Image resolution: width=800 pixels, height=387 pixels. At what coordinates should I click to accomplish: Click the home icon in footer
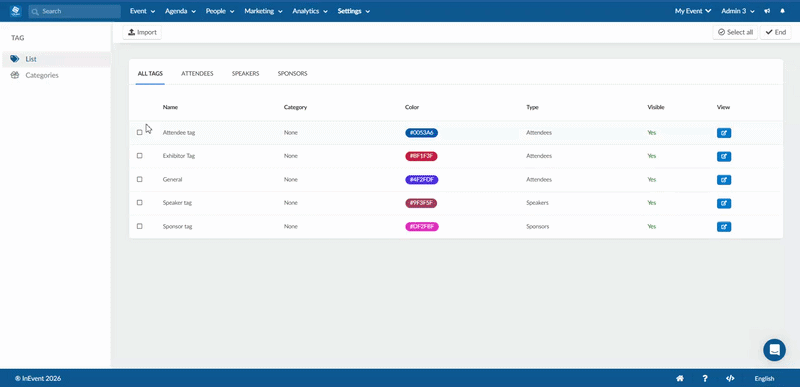click(680, 378)
